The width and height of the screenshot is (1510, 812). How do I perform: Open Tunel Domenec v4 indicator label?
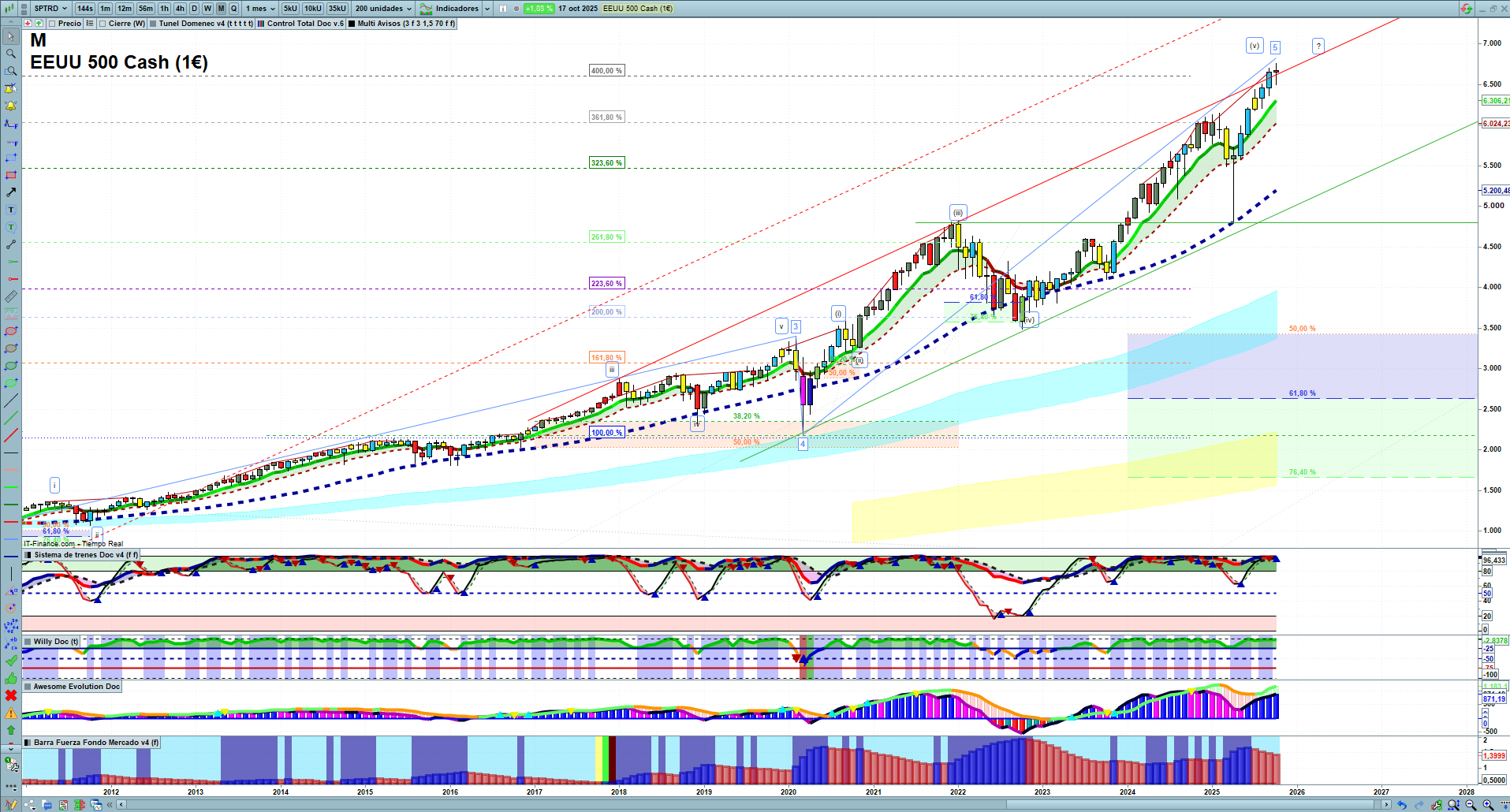201,24
